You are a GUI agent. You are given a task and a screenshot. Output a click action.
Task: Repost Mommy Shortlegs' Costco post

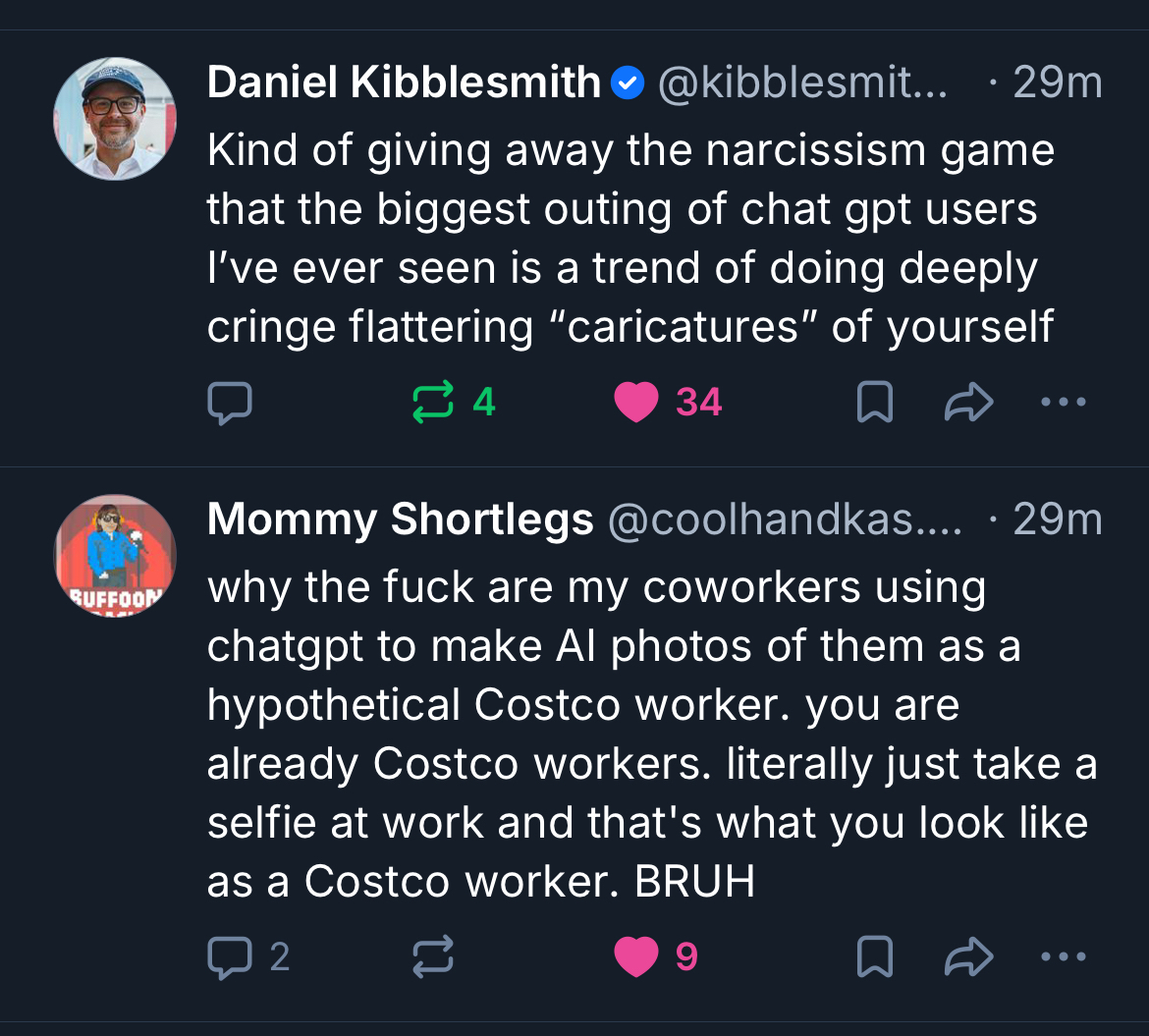click(x=433, y=956)
